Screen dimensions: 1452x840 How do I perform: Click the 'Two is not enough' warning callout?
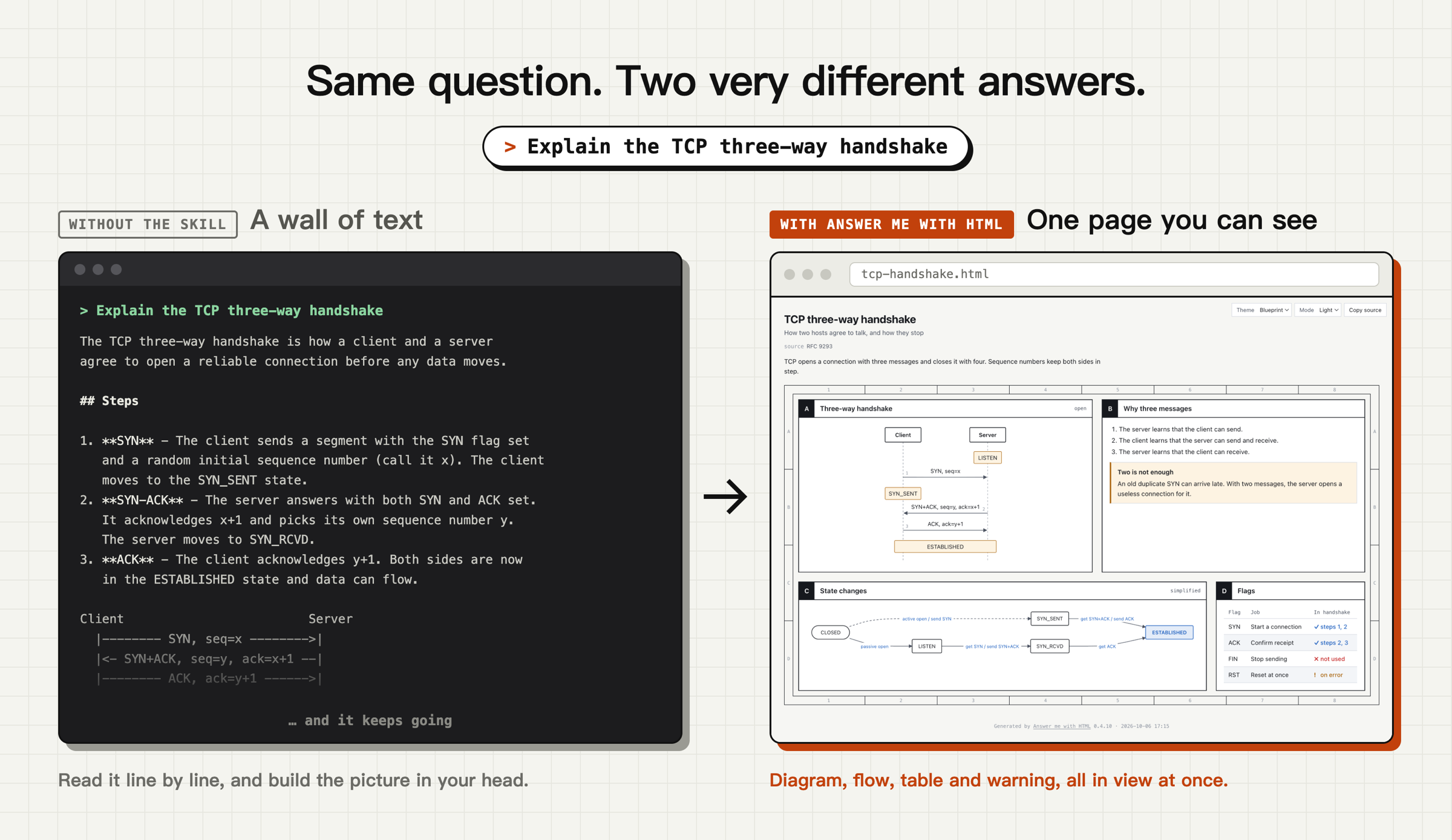click(x=1233, y=483)
